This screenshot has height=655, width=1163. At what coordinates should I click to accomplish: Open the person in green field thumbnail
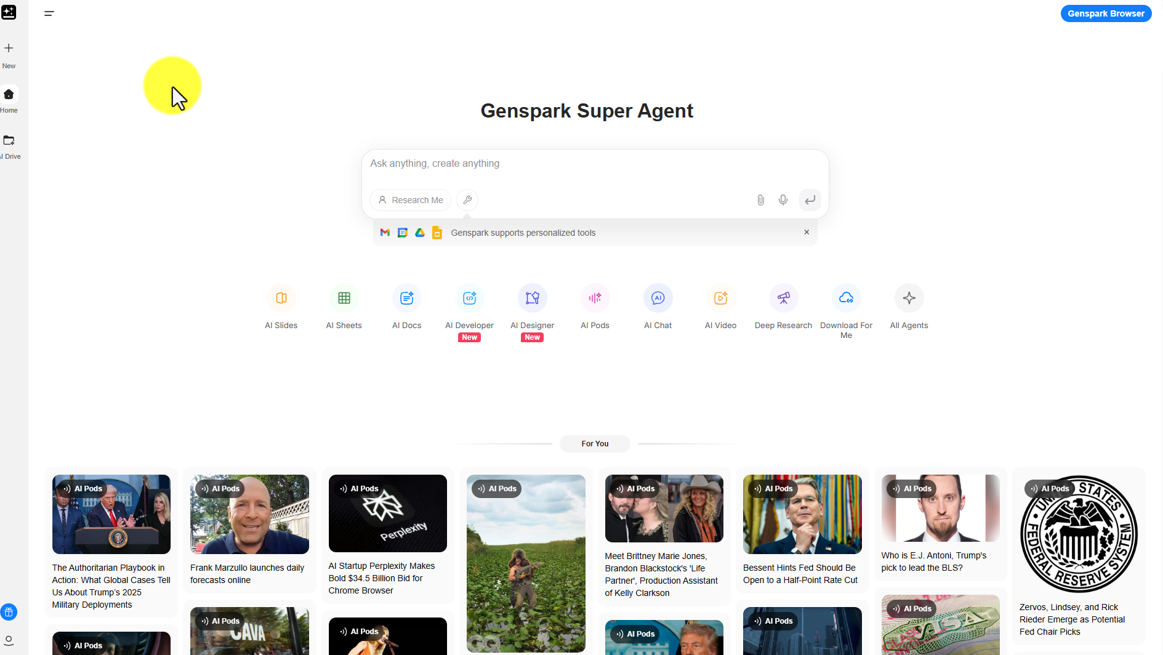[526, 564]
